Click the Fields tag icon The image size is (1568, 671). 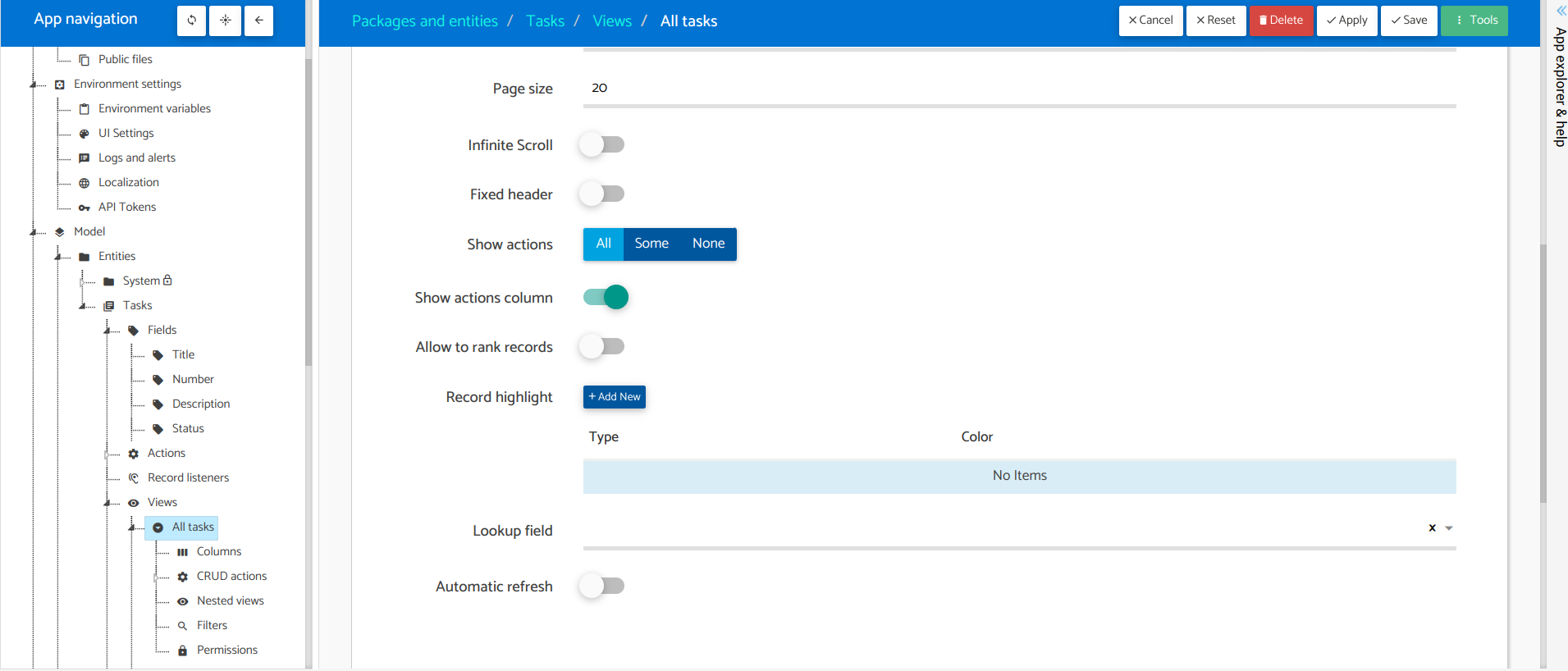pyautogui.click(x=133, y=331)
